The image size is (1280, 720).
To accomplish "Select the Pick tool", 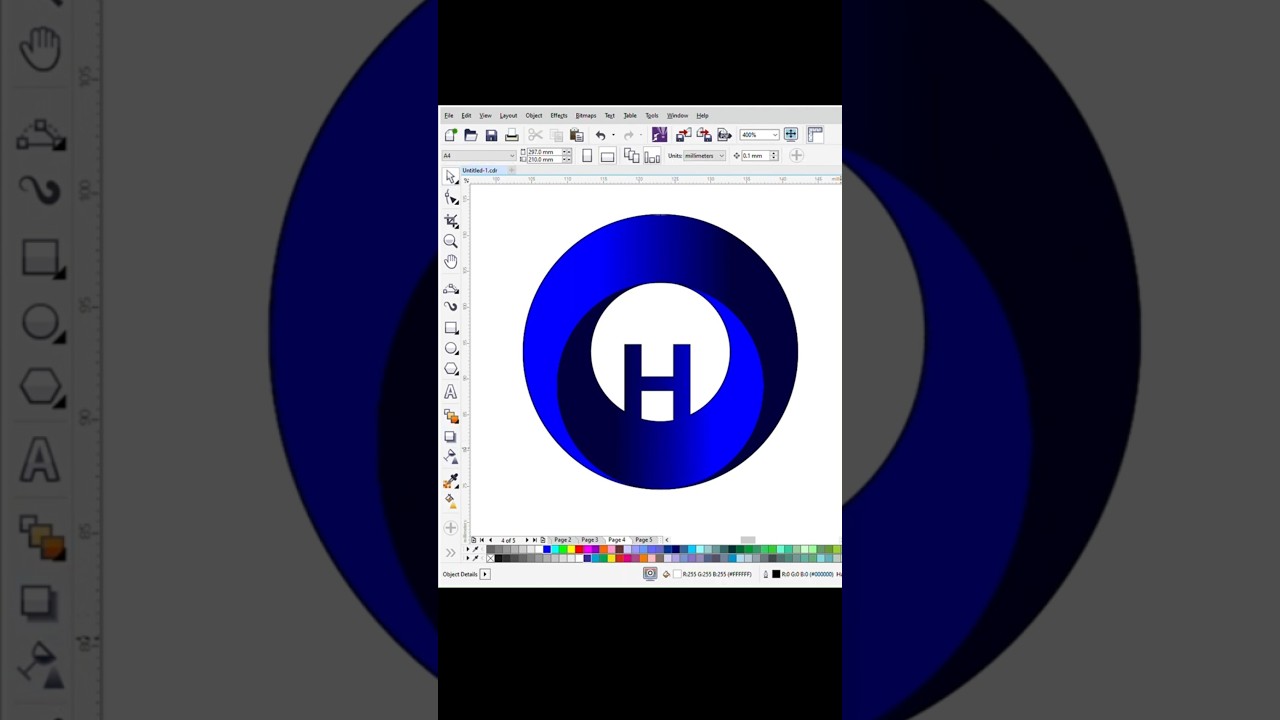I will 451,176.
